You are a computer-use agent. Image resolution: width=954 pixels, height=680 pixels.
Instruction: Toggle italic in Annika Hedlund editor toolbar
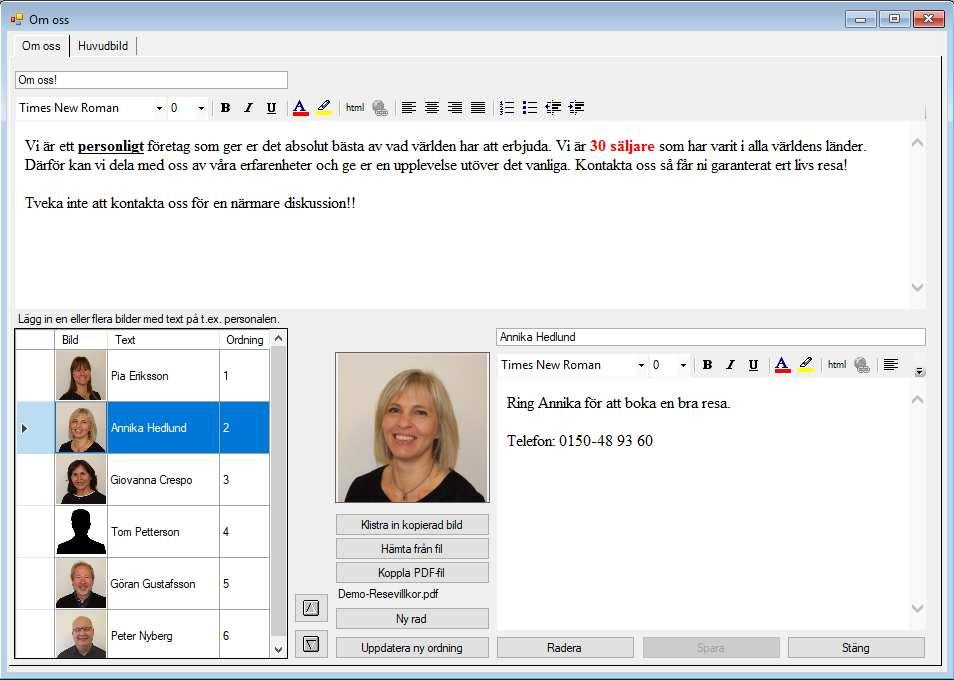[x=730, y=365]
